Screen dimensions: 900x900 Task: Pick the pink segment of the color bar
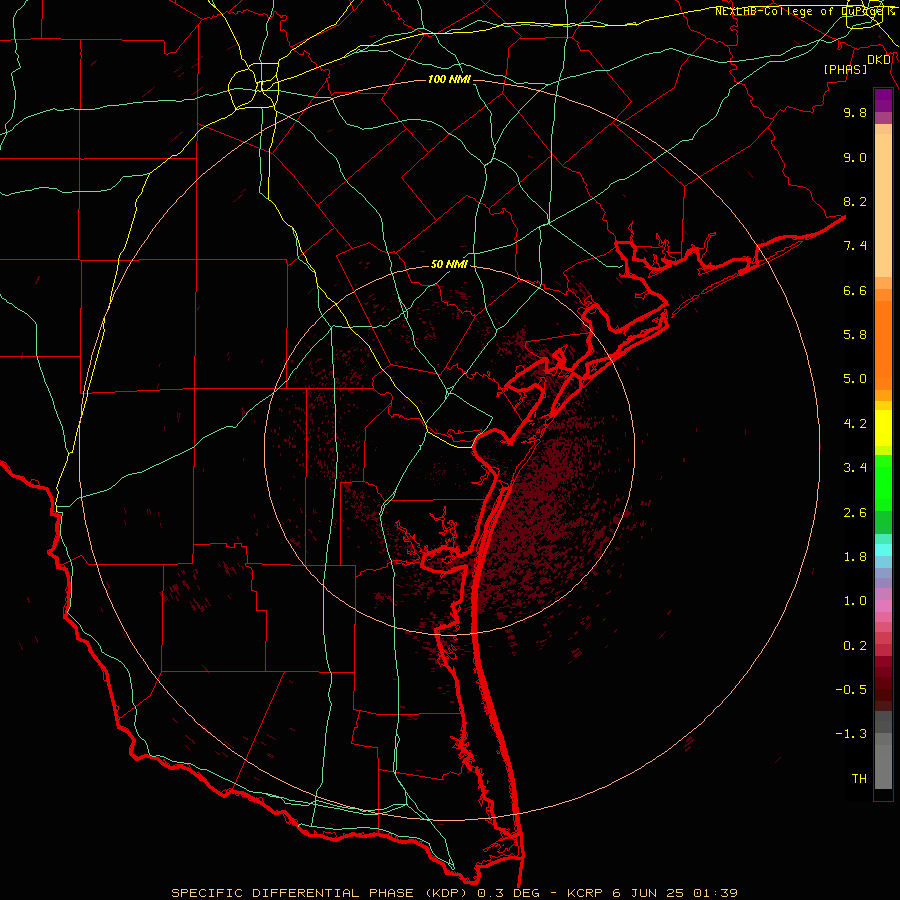click(883, 606)
